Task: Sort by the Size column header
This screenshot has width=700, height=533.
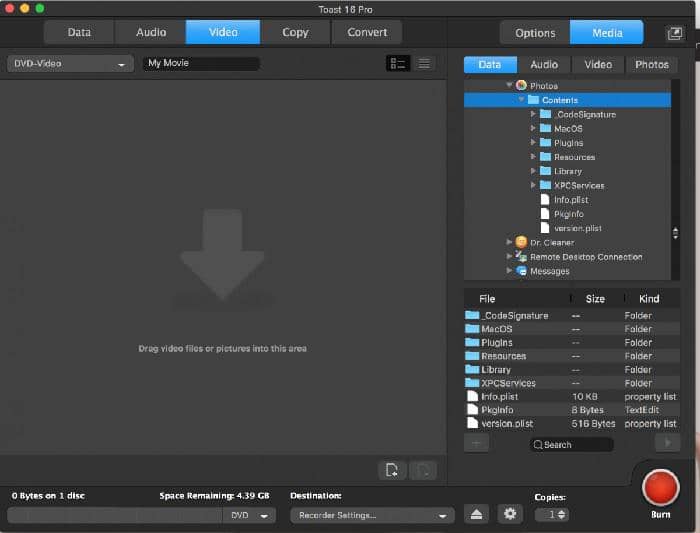Action: tap(595, 299)
